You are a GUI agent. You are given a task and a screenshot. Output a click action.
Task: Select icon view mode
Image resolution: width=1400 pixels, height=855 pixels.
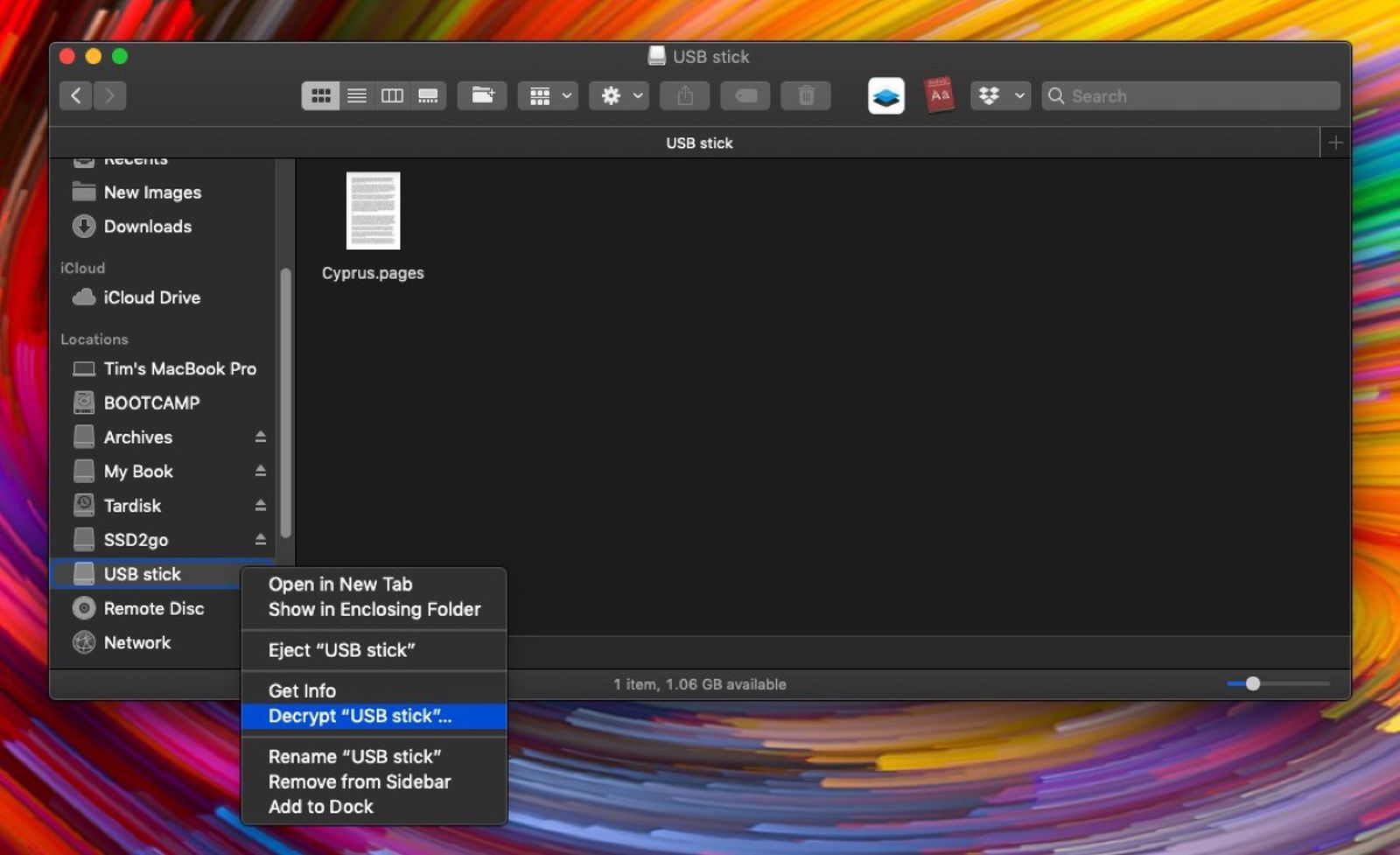(x=321, y=95)
